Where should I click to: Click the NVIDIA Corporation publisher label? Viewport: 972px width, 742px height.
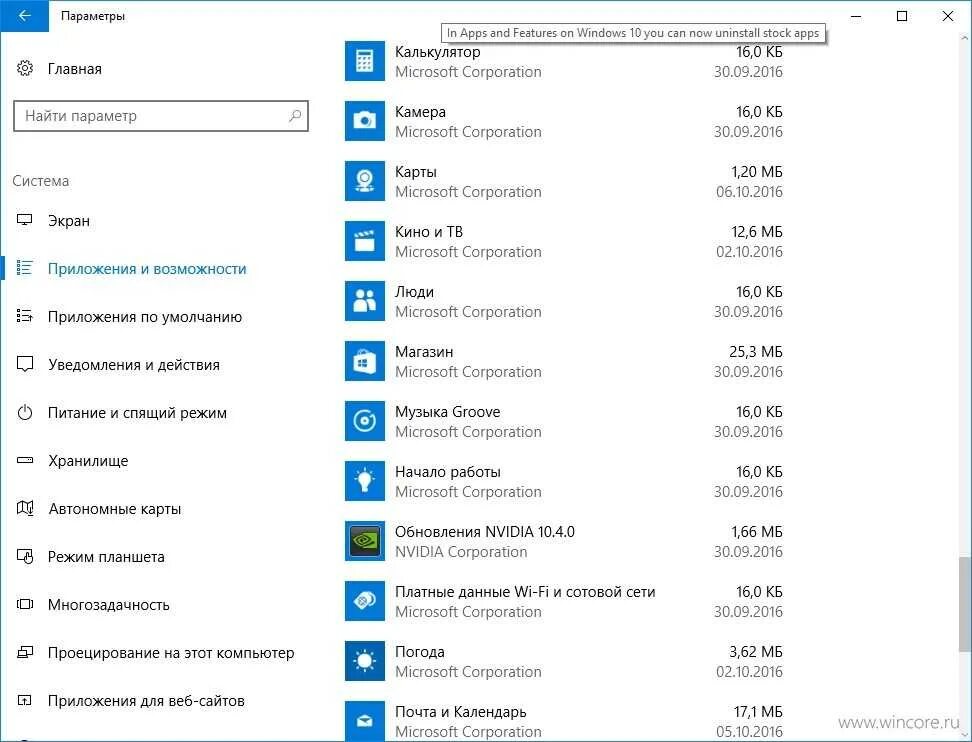pos(461,552)
